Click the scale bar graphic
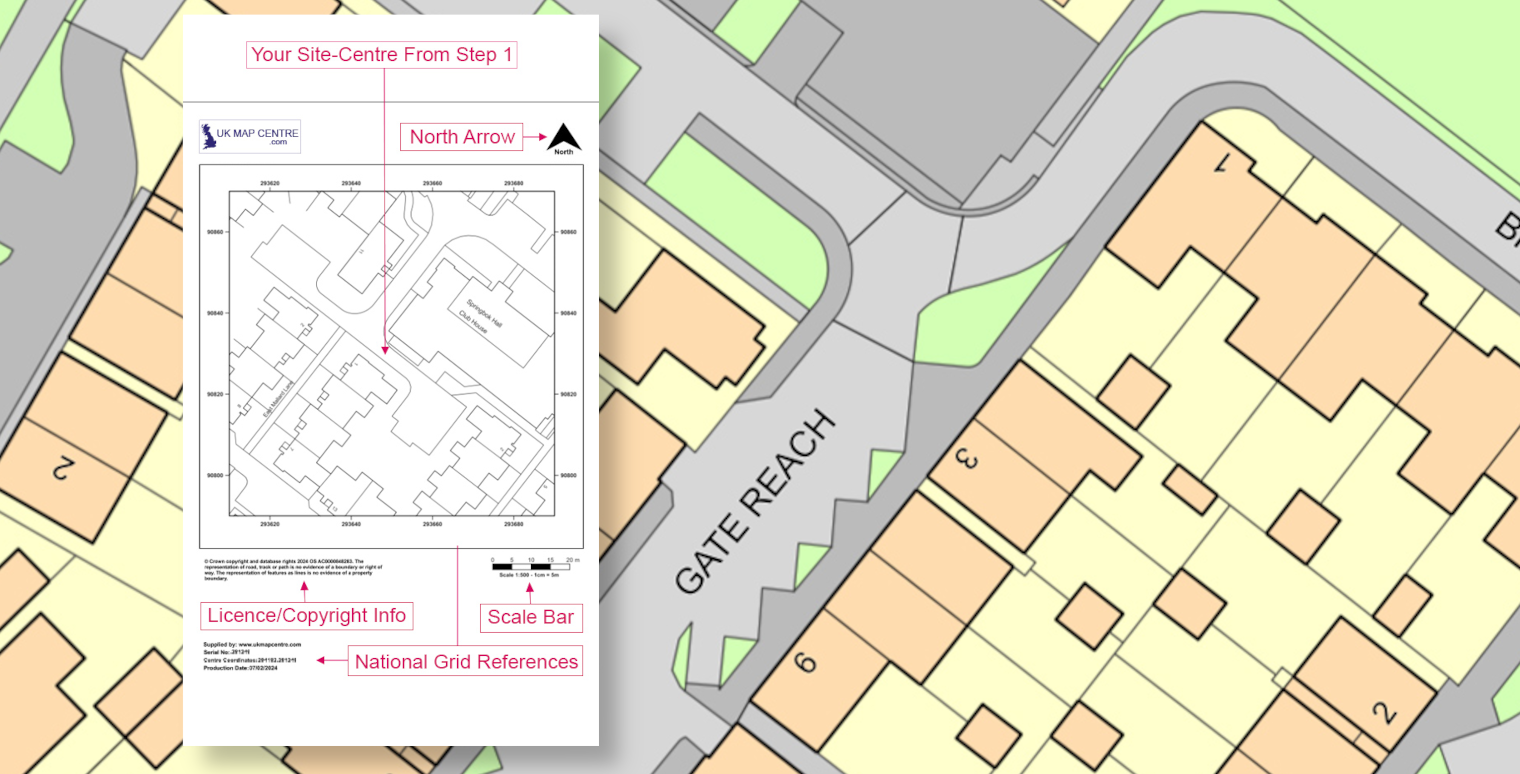The height and width of the screenshot is (774, 1520). pos(531,567)
